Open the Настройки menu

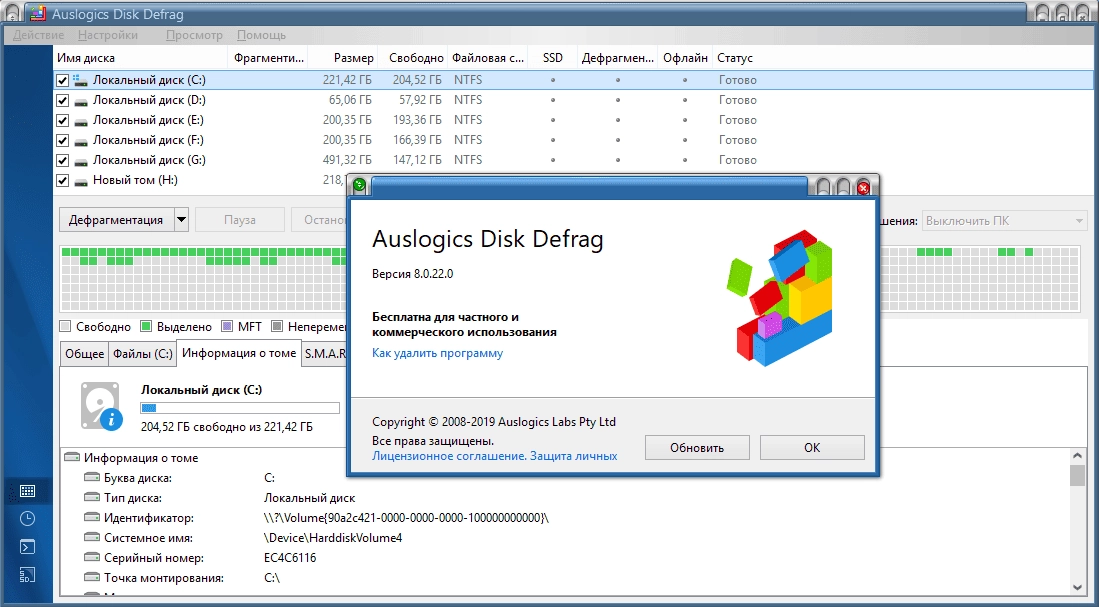pyautogui.click(x=108, y=34)
